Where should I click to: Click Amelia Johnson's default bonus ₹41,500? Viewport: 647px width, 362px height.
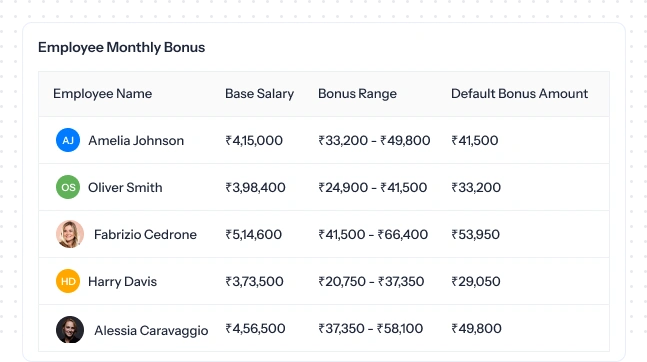click(475, 141)
